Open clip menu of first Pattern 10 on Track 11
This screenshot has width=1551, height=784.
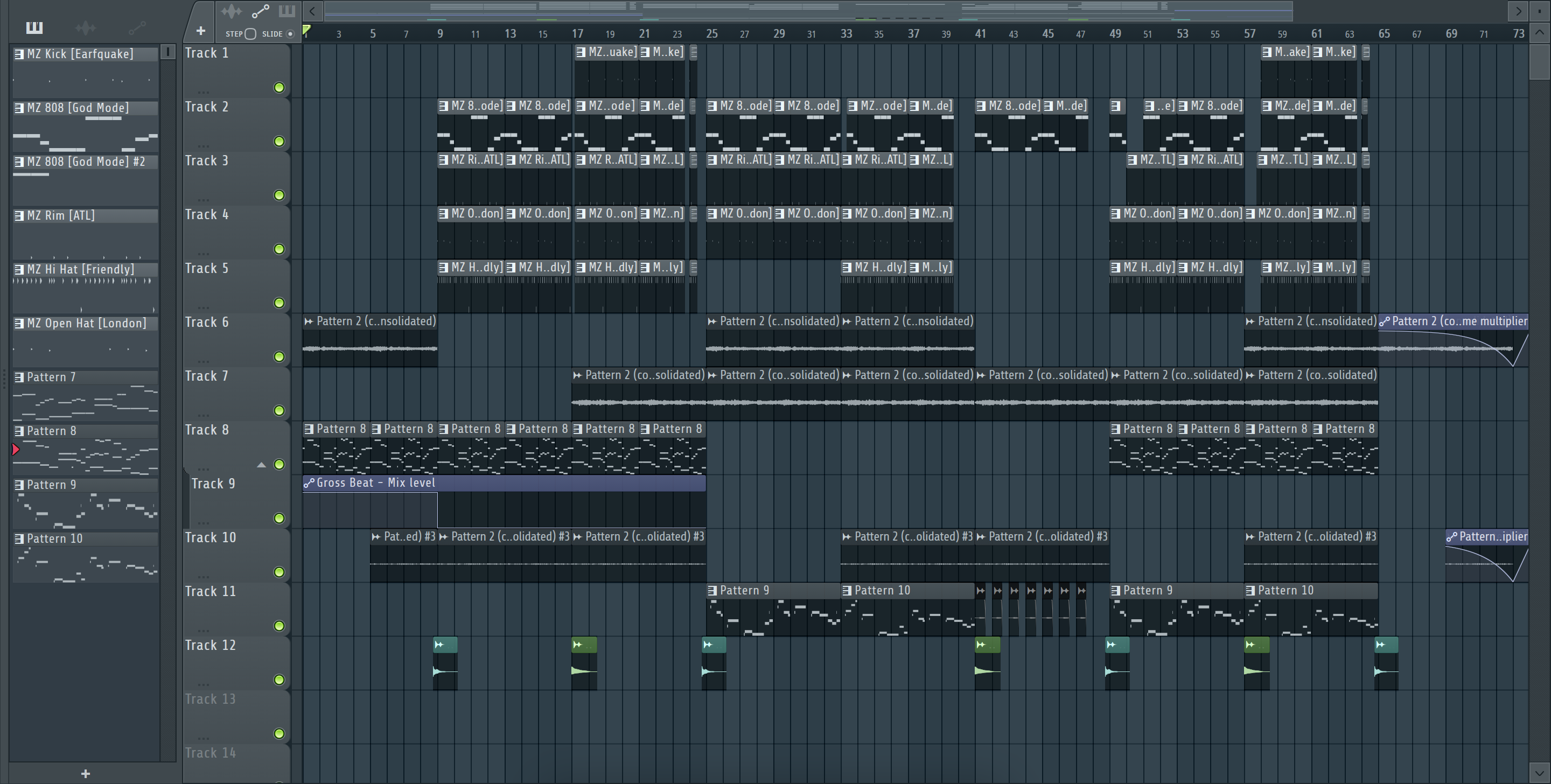(847, 591)
